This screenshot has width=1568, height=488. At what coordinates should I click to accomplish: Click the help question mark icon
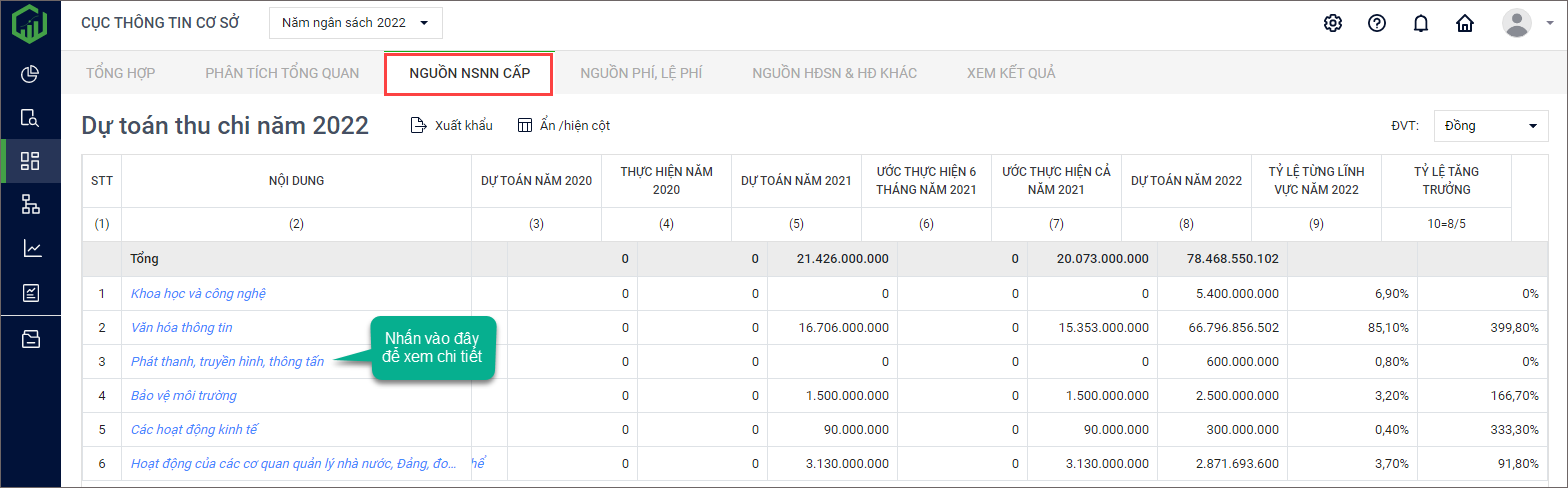click(x=1376, y=23)
